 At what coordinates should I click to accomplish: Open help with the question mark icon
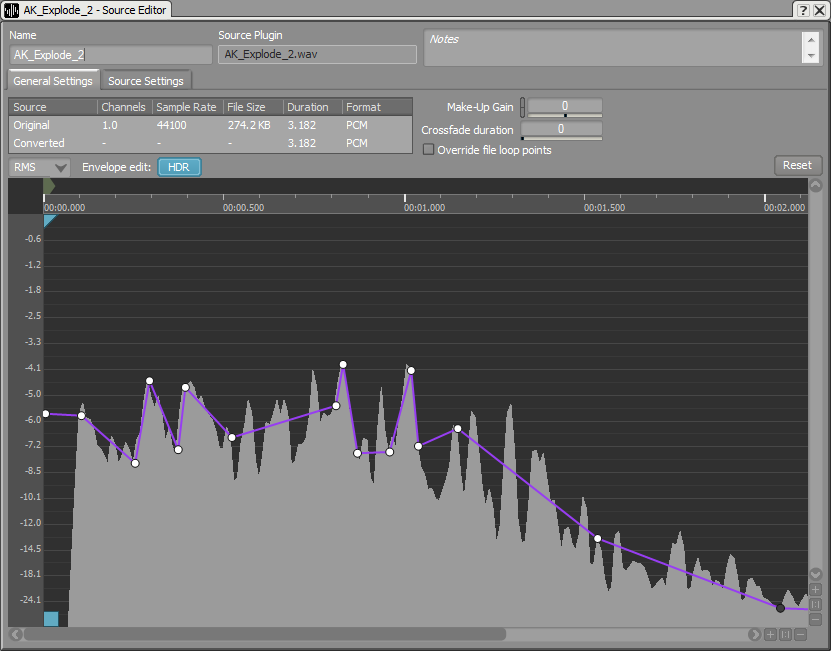pos(803,9)
